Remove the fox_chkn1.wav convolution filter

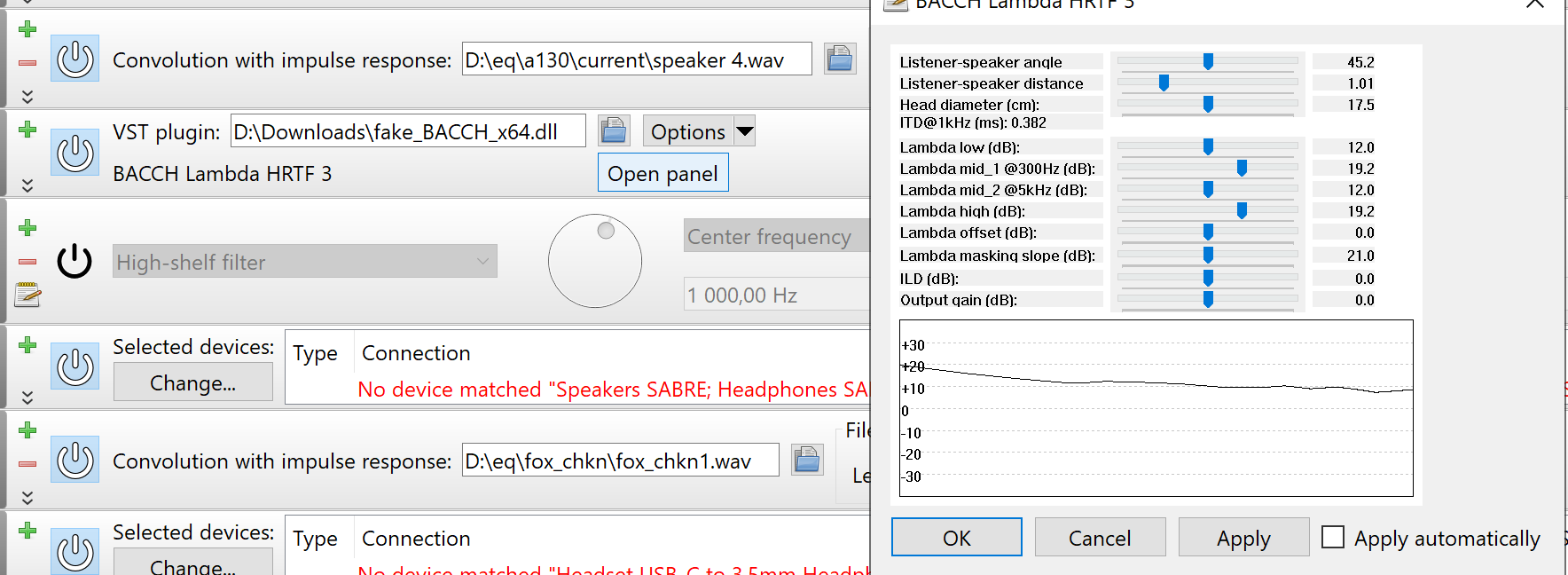(27, 464)
